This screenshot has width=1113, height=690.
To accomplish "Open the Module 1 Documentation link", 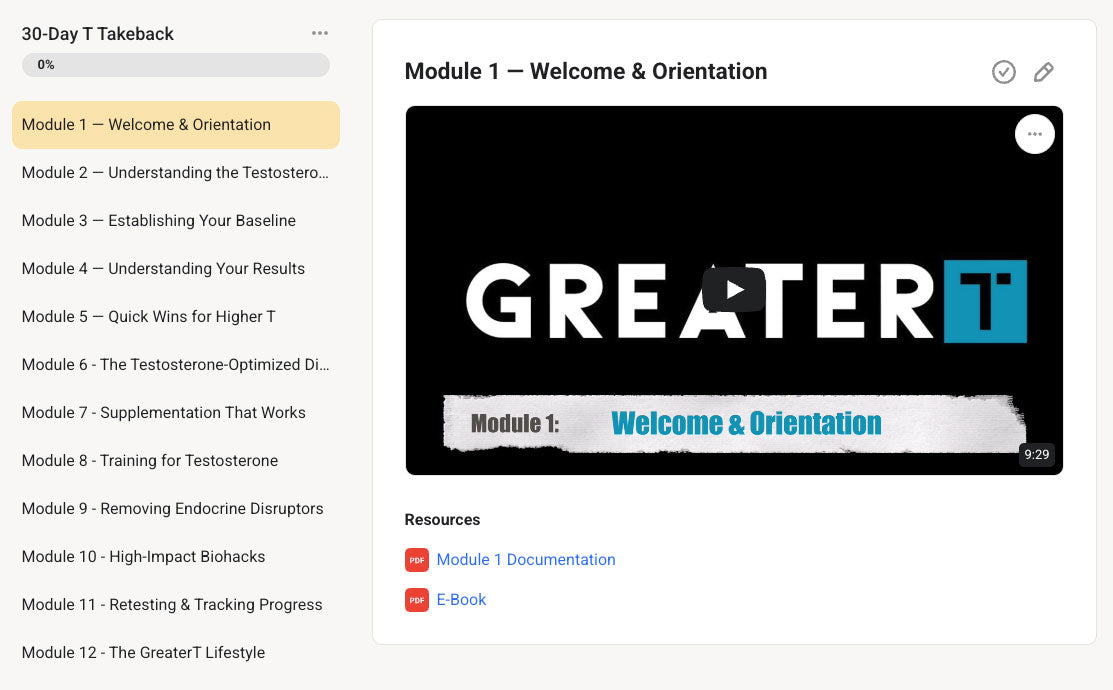I will pyautogui.click(x=526, y=560).
